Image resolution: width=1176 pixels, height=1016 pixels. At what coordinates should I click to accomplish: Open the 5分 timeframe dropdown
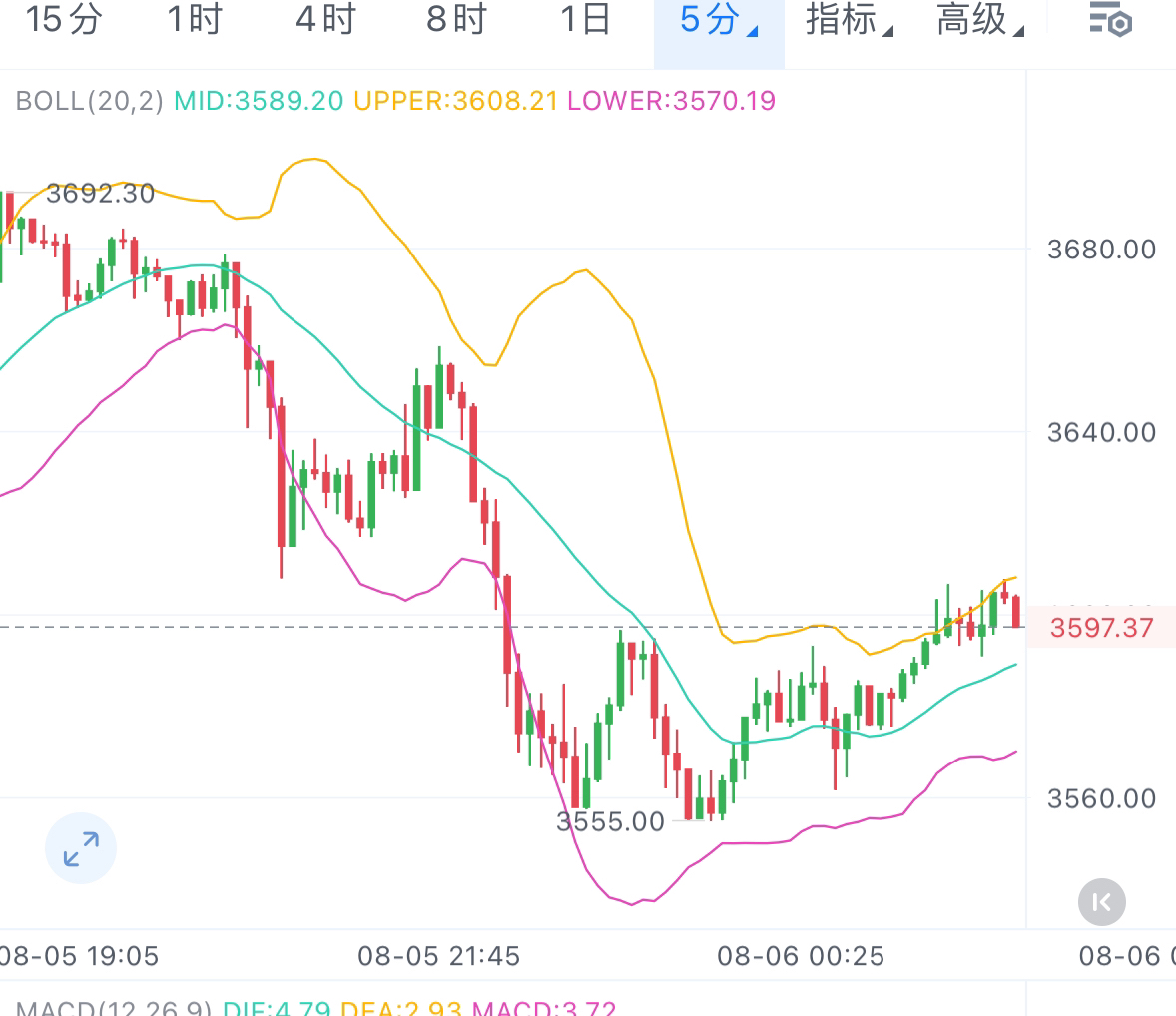pos(718,20)
